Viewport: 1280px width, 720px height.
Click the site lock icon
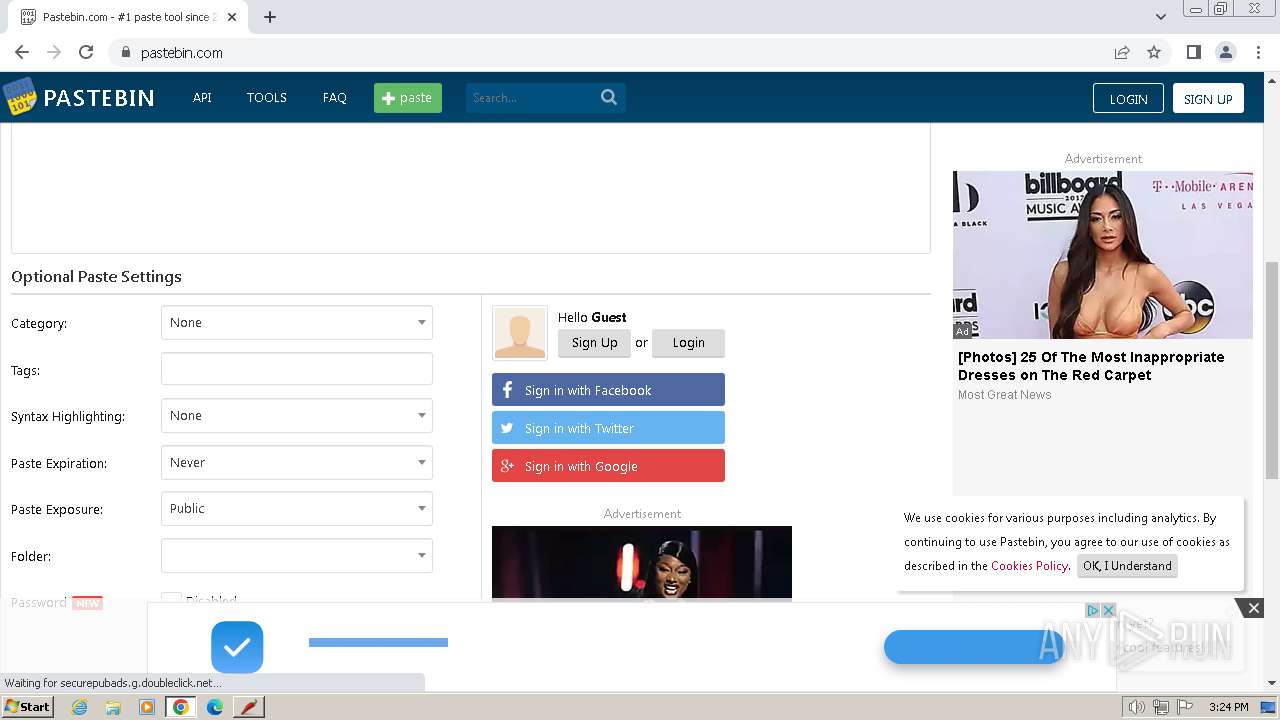click(x=125, y=52)
